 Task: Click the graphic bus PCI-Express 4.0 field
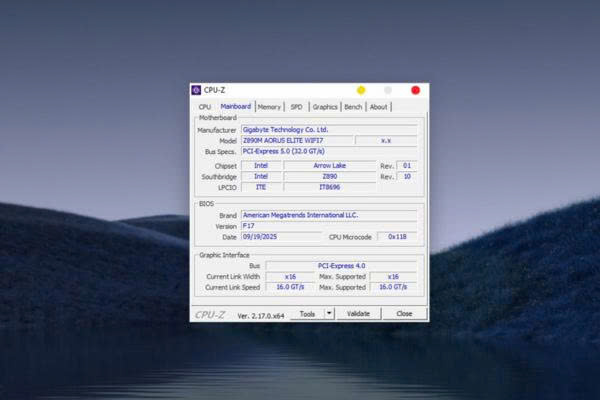tap(341, 266)
